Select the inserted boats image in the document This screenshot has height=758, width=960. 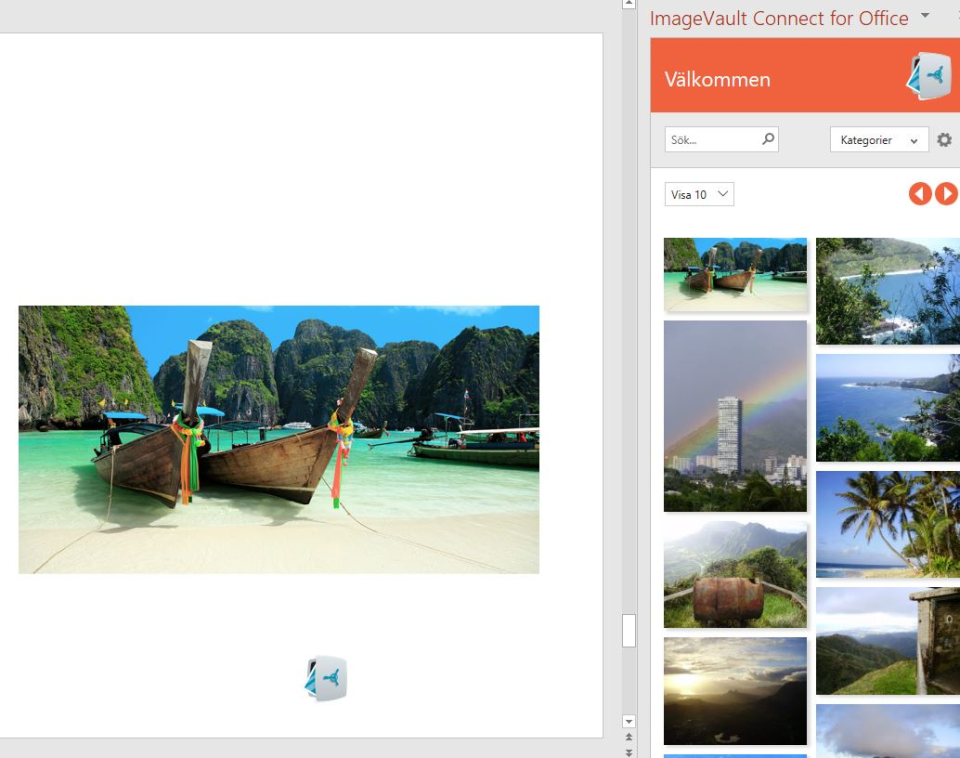(x=278, y=438)
